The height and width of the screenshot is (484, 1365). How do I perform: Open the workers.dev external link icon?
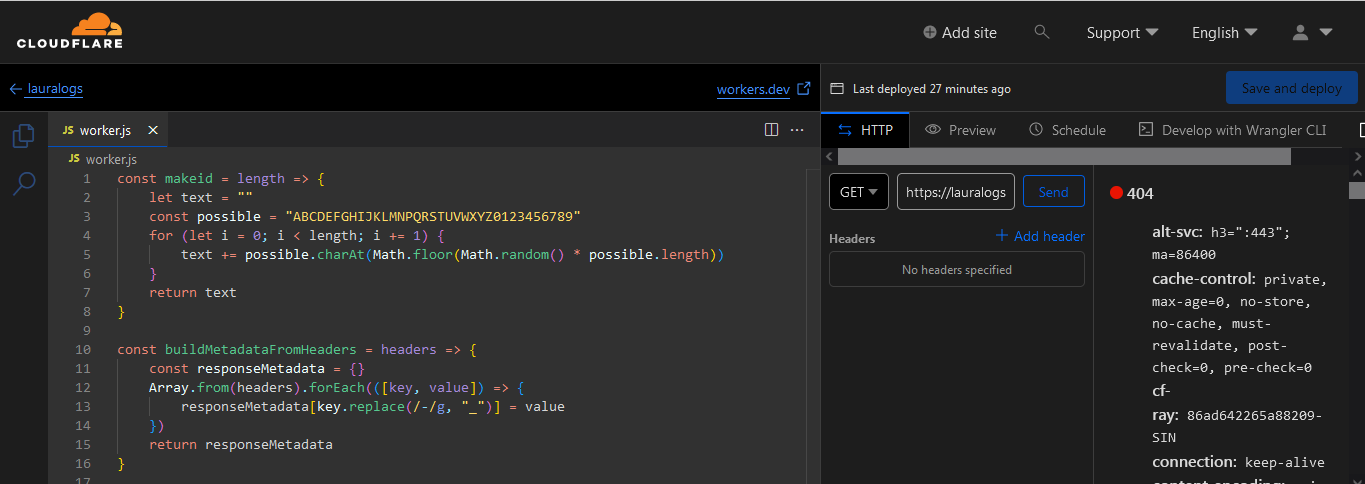[803, 89]
